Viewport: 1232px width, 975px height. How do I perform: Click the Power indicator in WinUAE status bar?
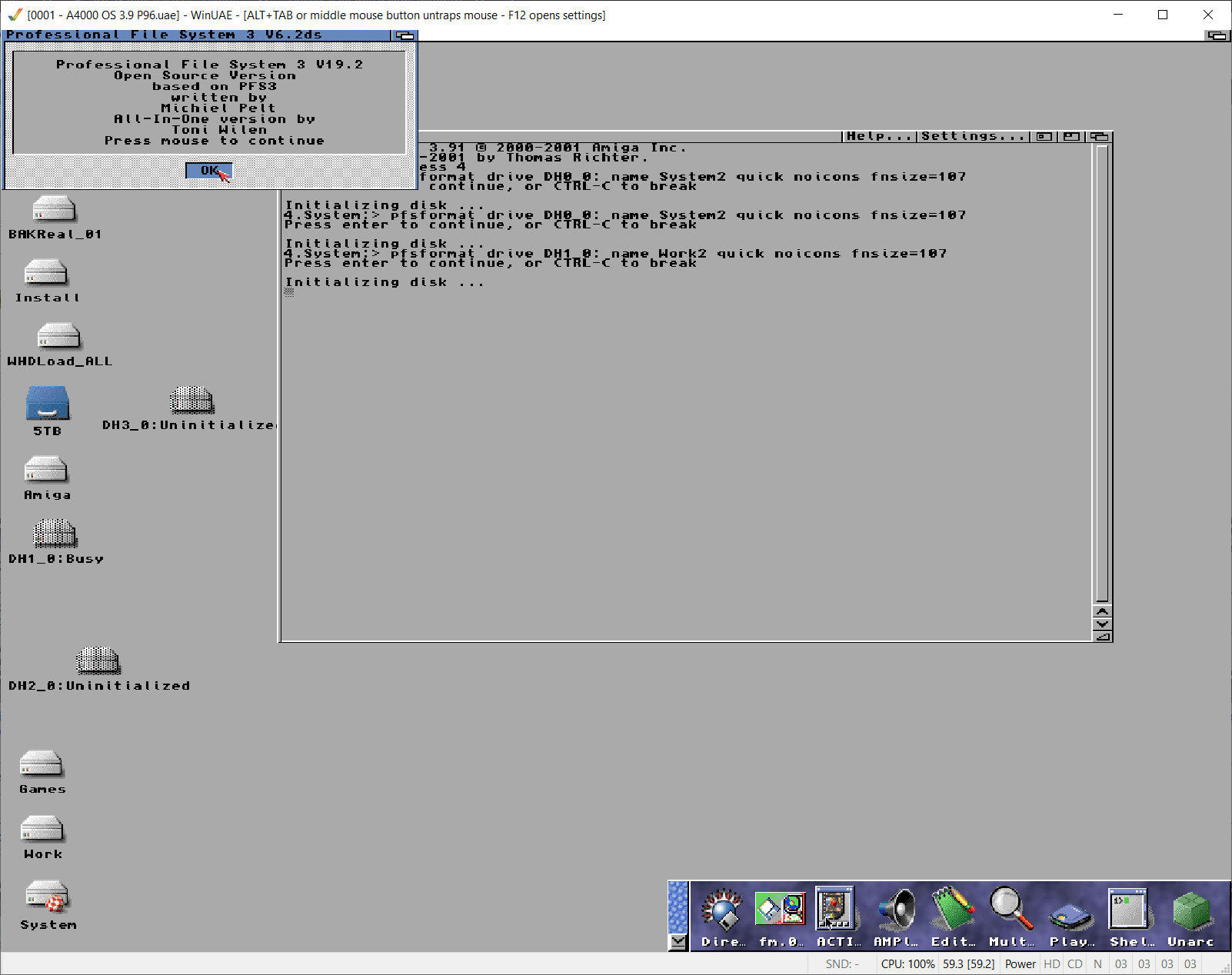coord(1020,964)
